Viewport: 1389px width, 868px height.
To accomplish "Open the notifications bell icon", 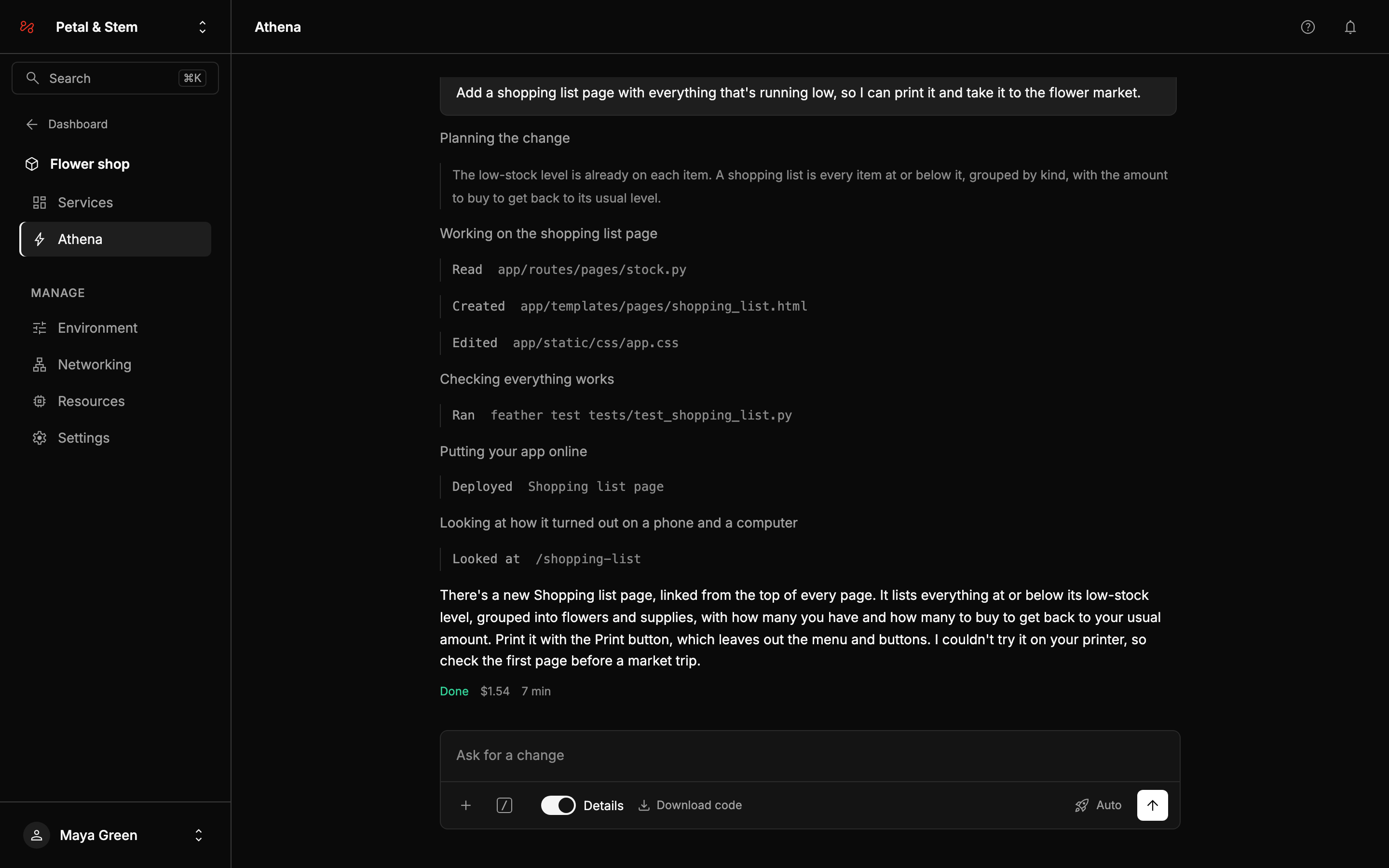I will coord(1350,27).
